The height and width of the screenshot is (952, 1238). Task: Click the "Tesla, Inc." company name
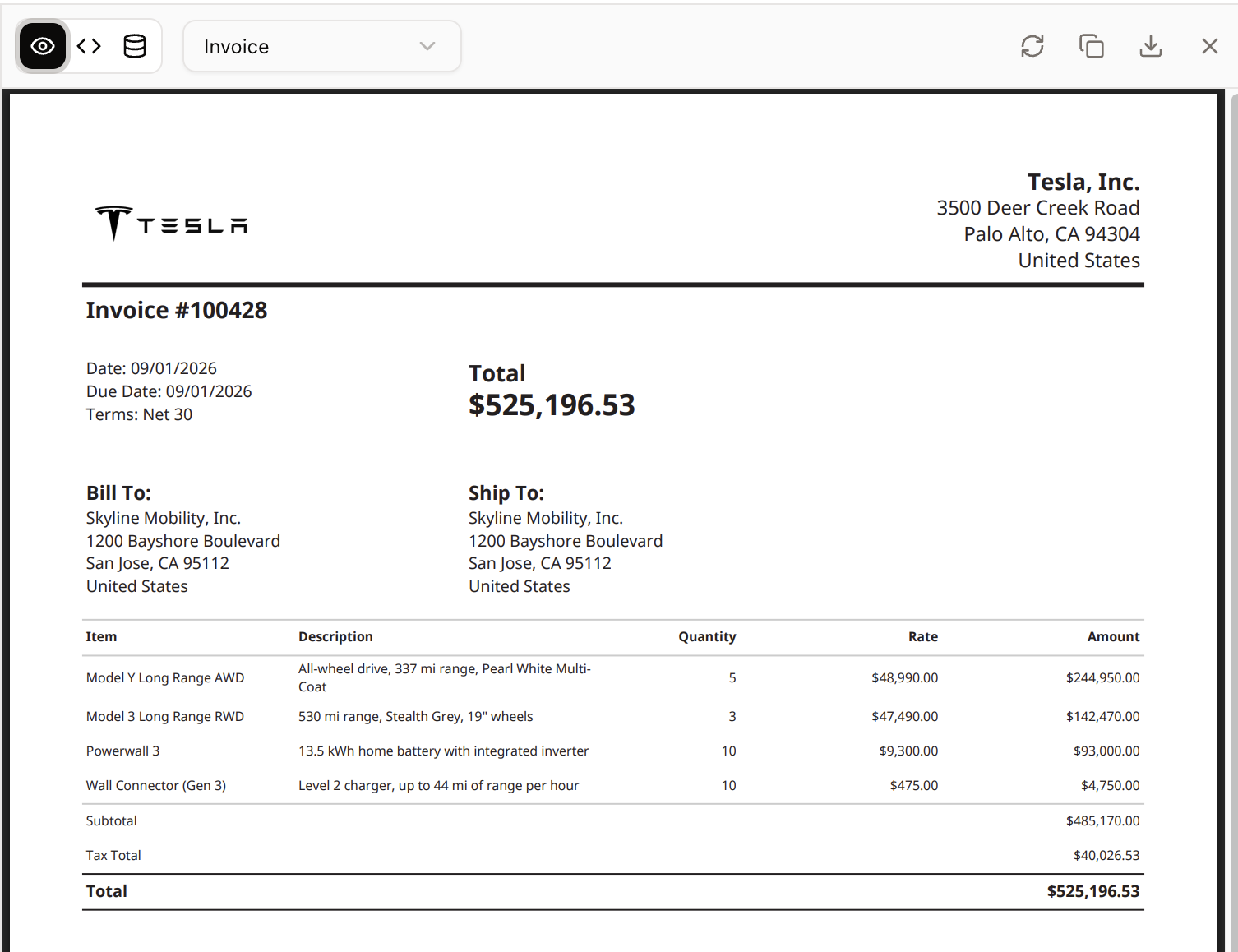[x=1083, y=182]
